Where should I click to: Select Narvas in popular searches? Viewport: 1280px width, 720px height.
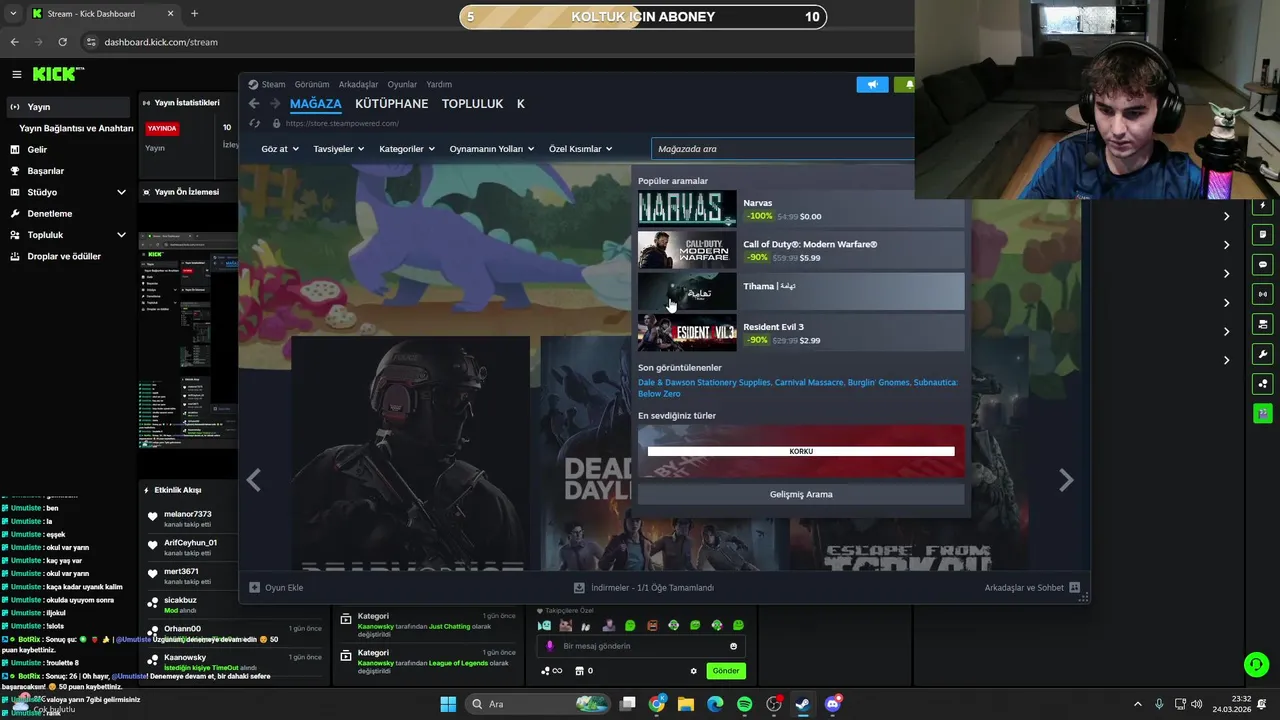[801, 209]
